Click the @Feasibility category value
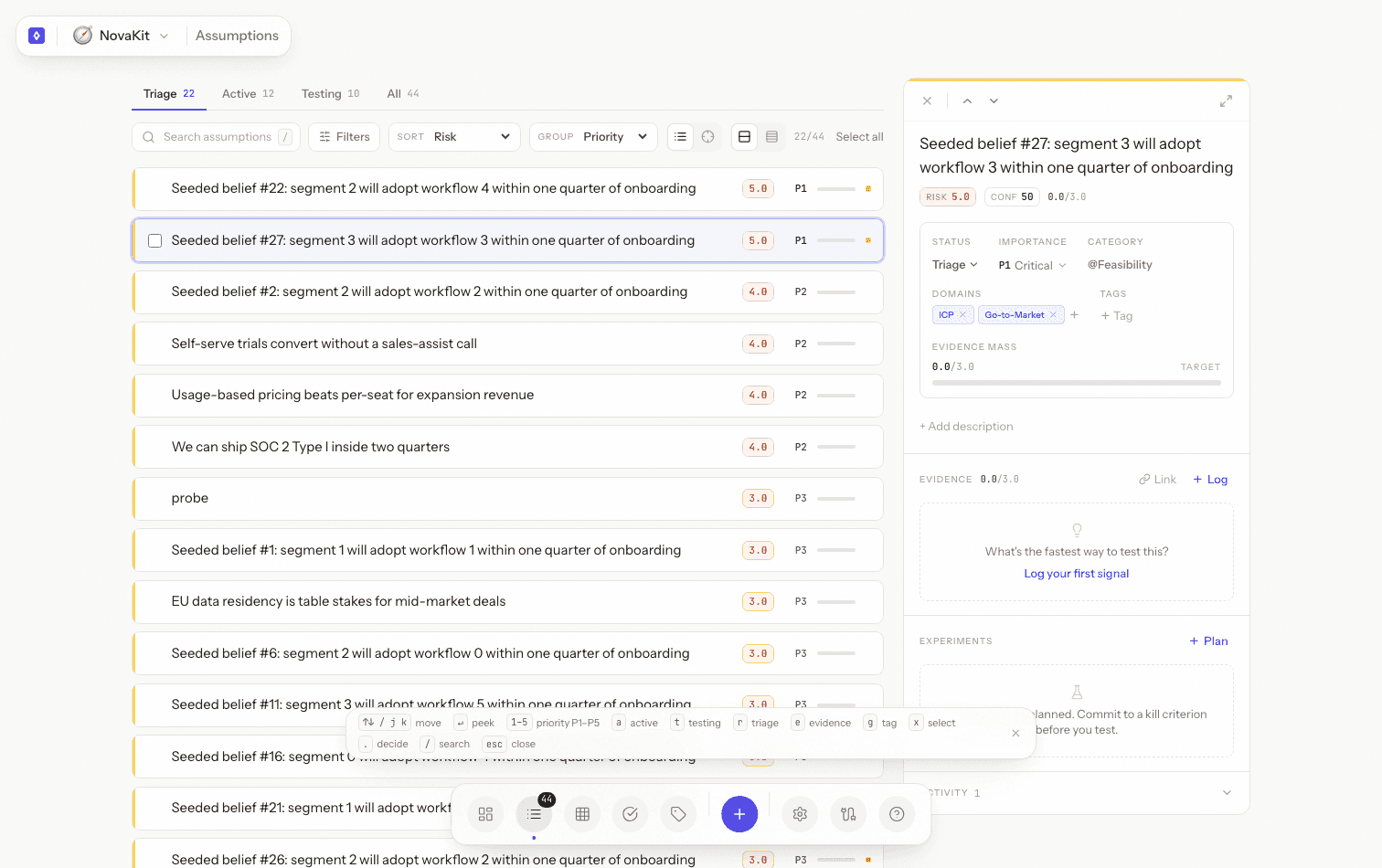This screenshot has height=868, width=1382. pyautogui.click(x=1120, y=265)
